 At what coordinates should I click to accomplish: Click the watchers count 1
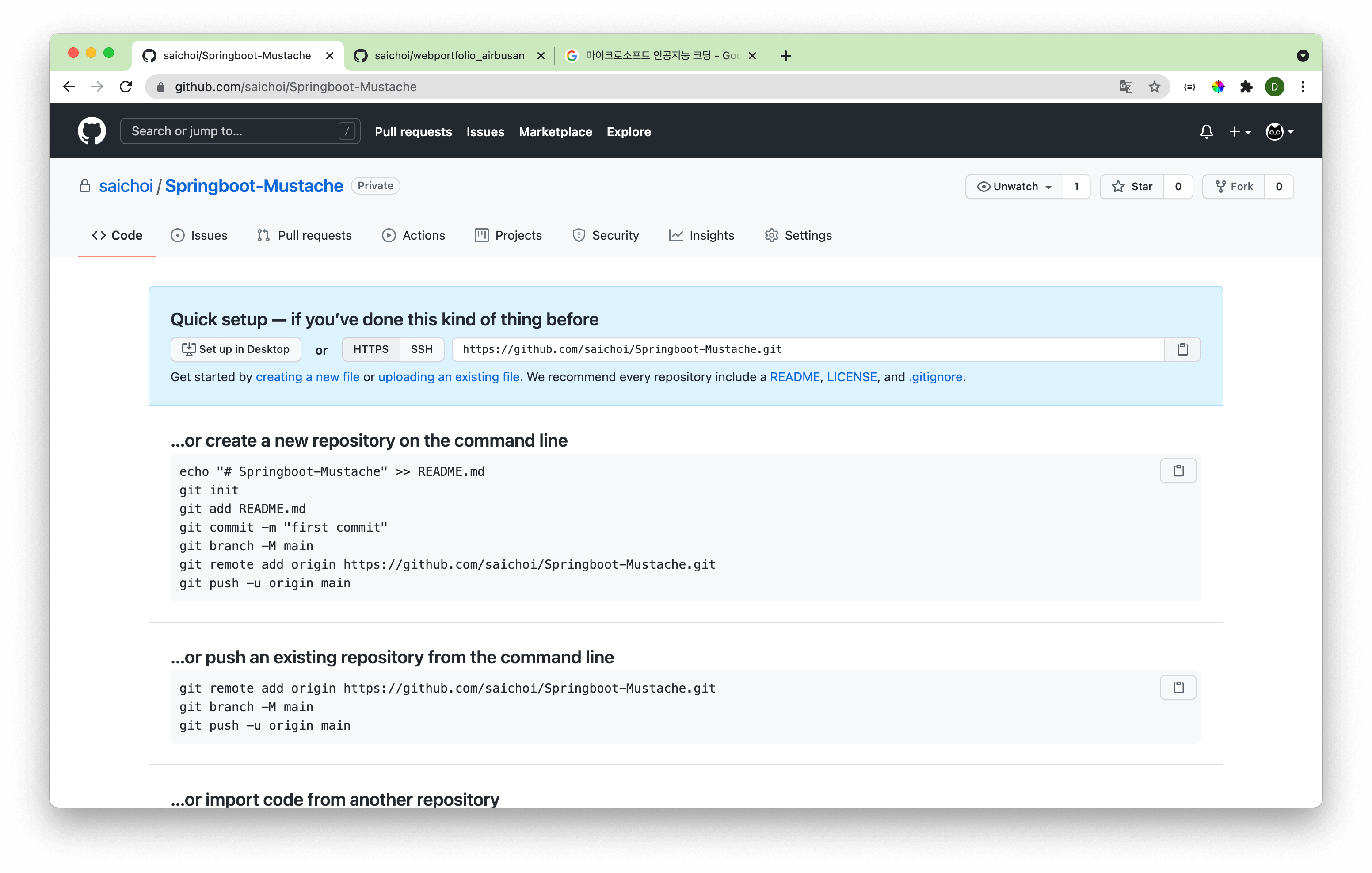point(1076,187)
